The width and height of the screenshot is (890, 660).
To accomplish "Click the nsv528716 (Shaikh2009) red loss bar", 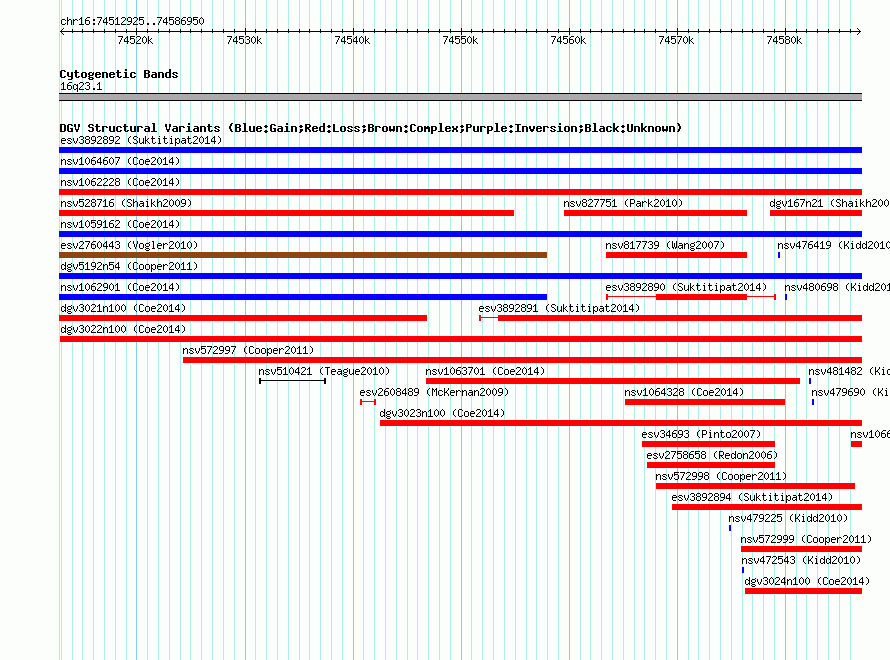I will (x=287, y=213).
